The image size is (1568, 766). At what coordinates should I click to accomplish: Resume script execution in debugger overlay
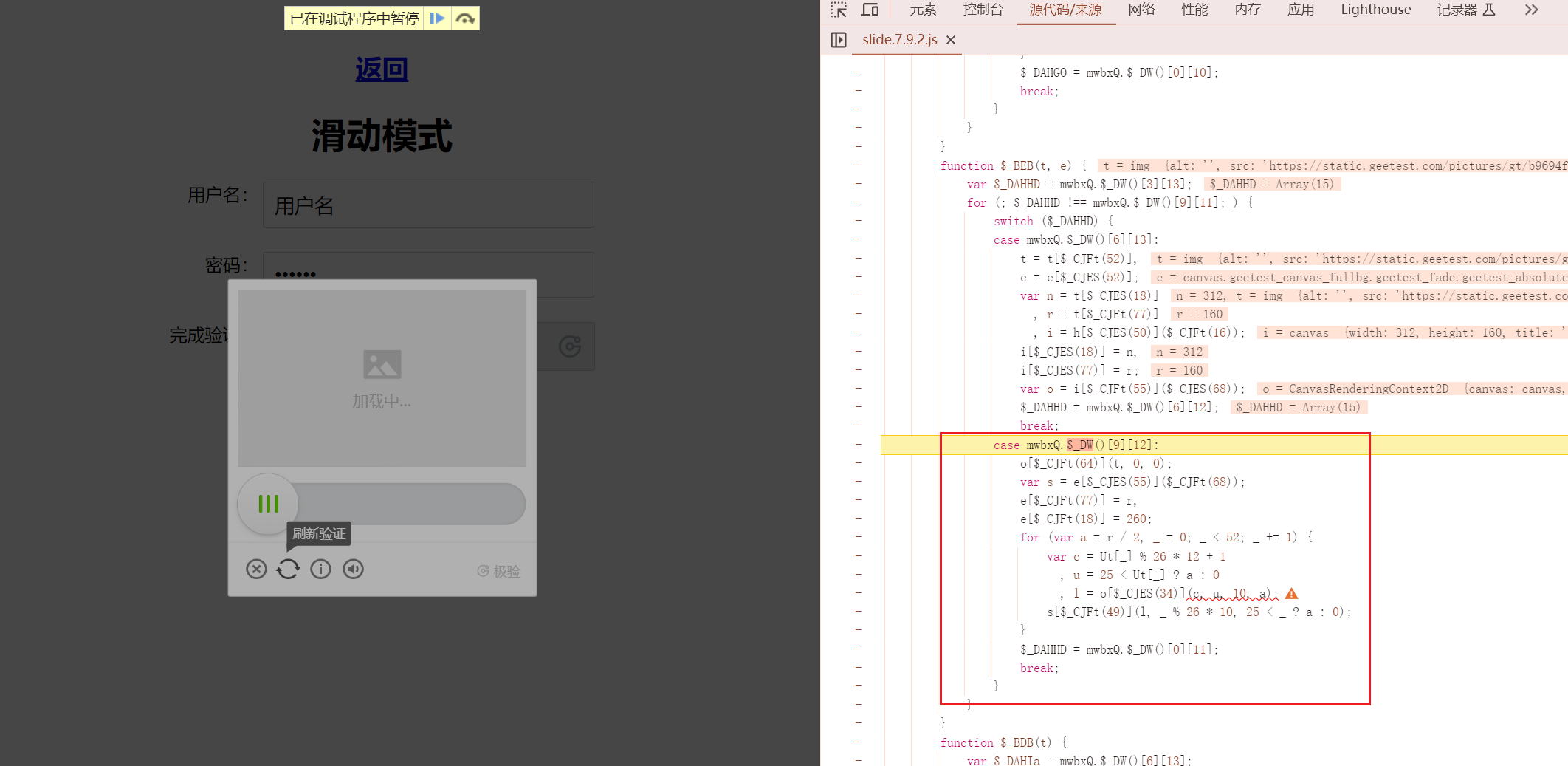(x=437, y=18)
